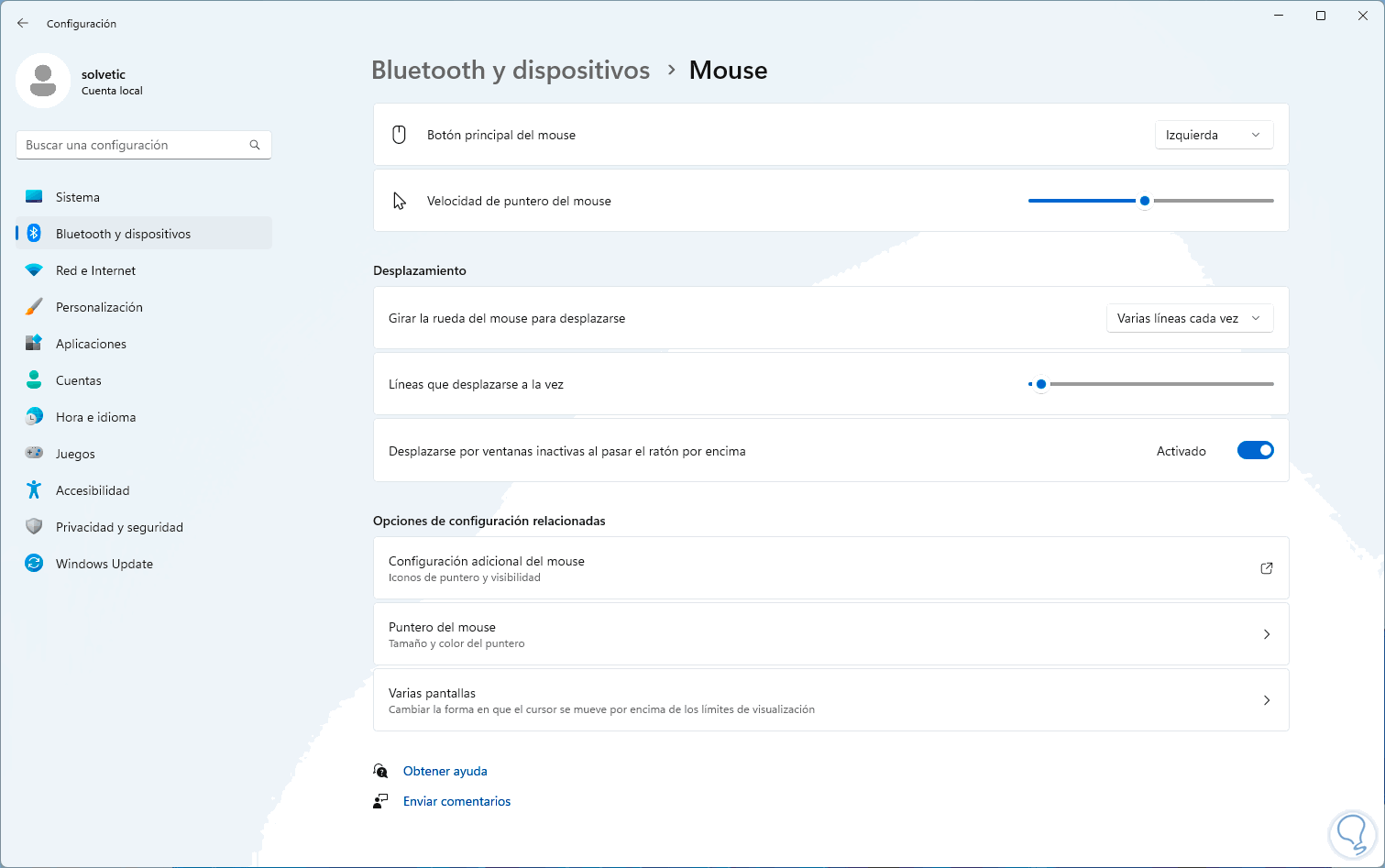Open the Varias líneas cada vez dropdown
The width and height of the screenshot is (1385, 868).
(x=1189, y=319)
